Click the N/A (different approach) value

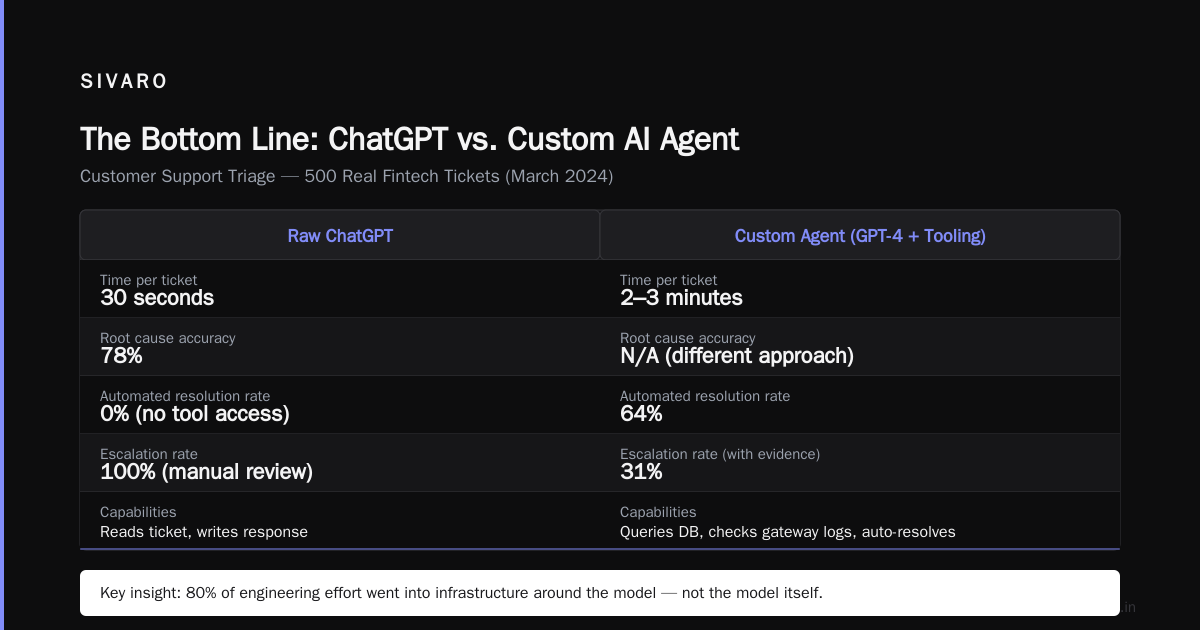tap(737, 356)
